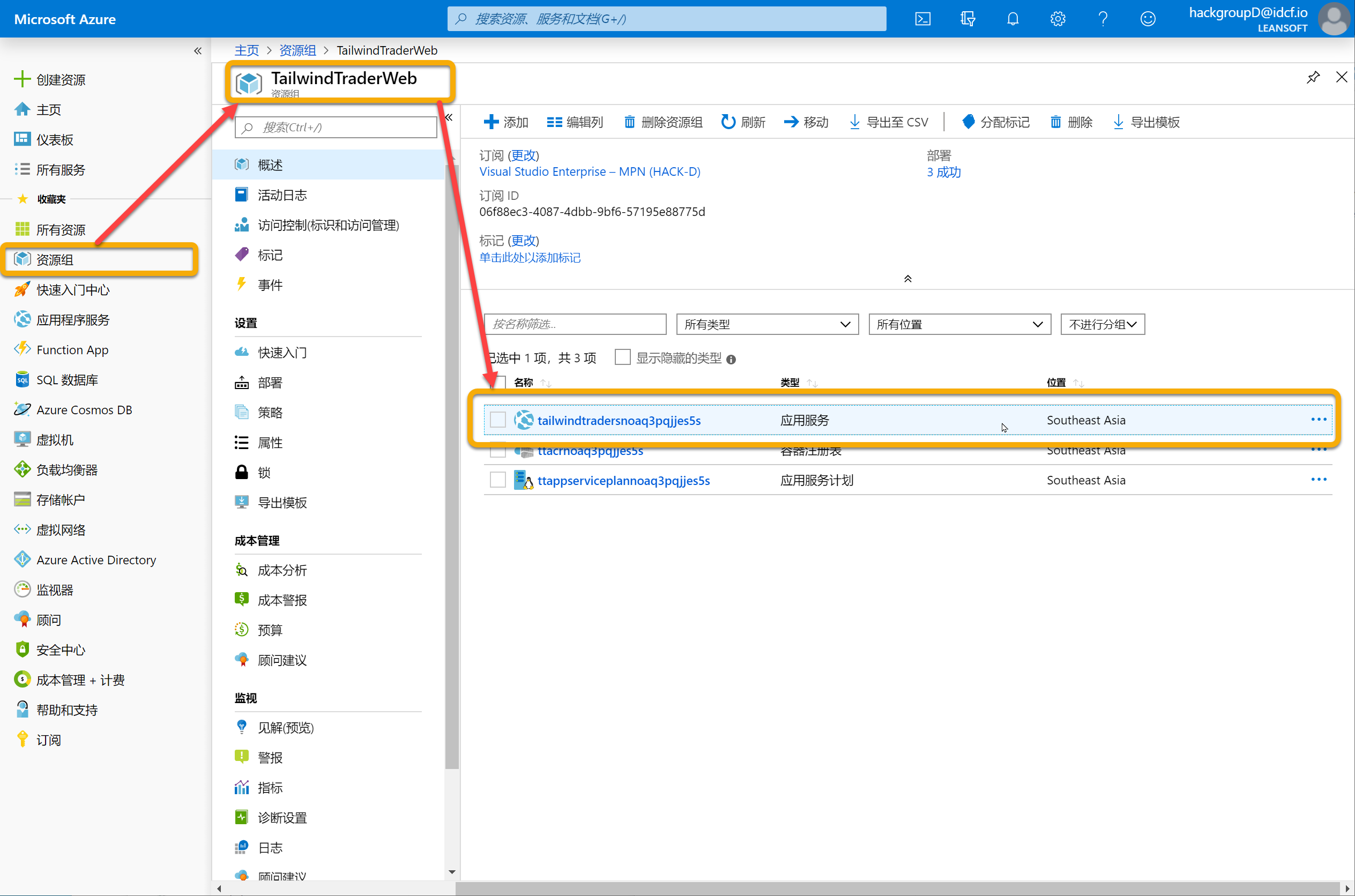Click the 3 成功 deployments link

(943, 172)
